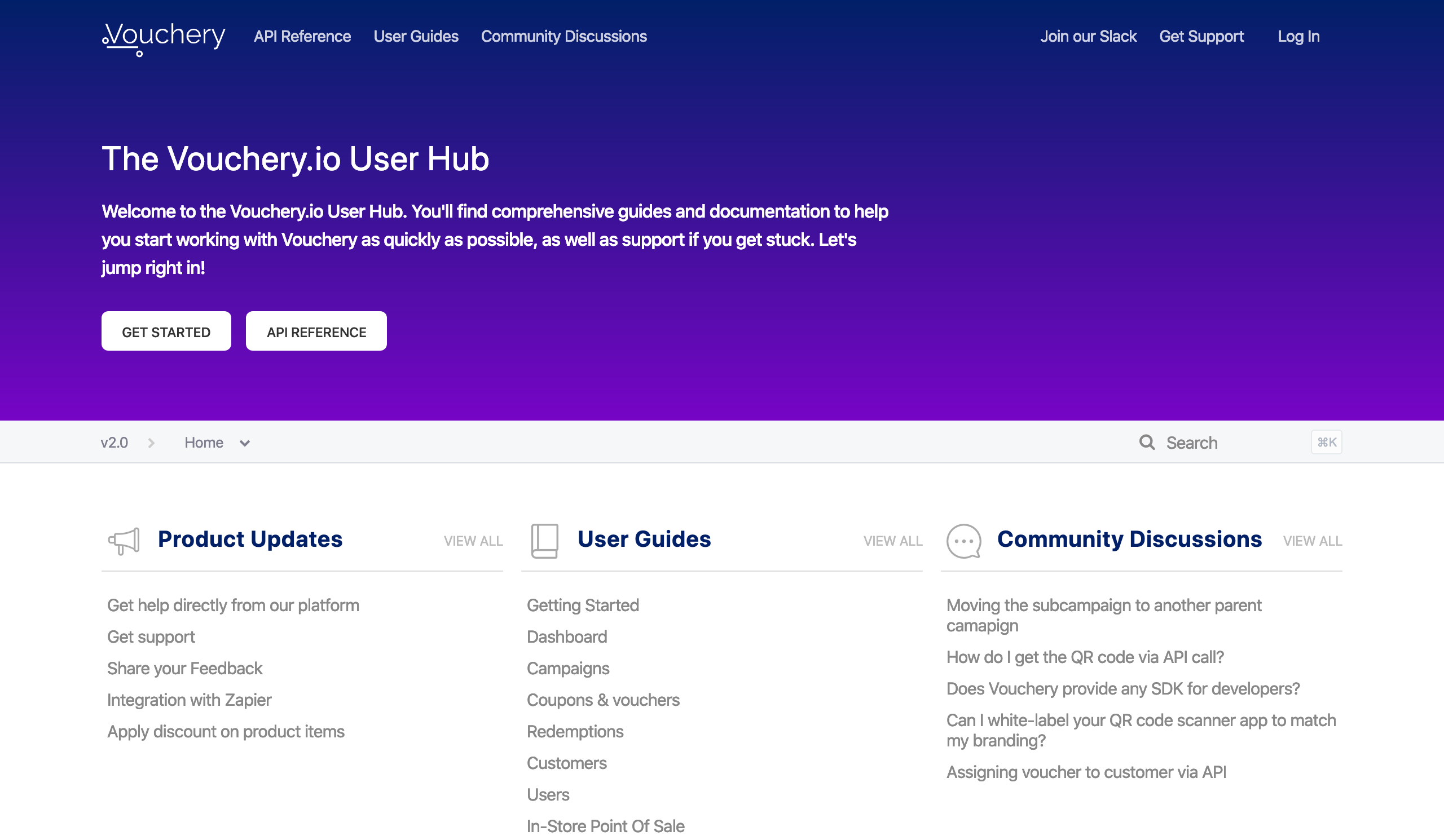
Task: Open User Guides in top navigation
Action: pos(416,37)
